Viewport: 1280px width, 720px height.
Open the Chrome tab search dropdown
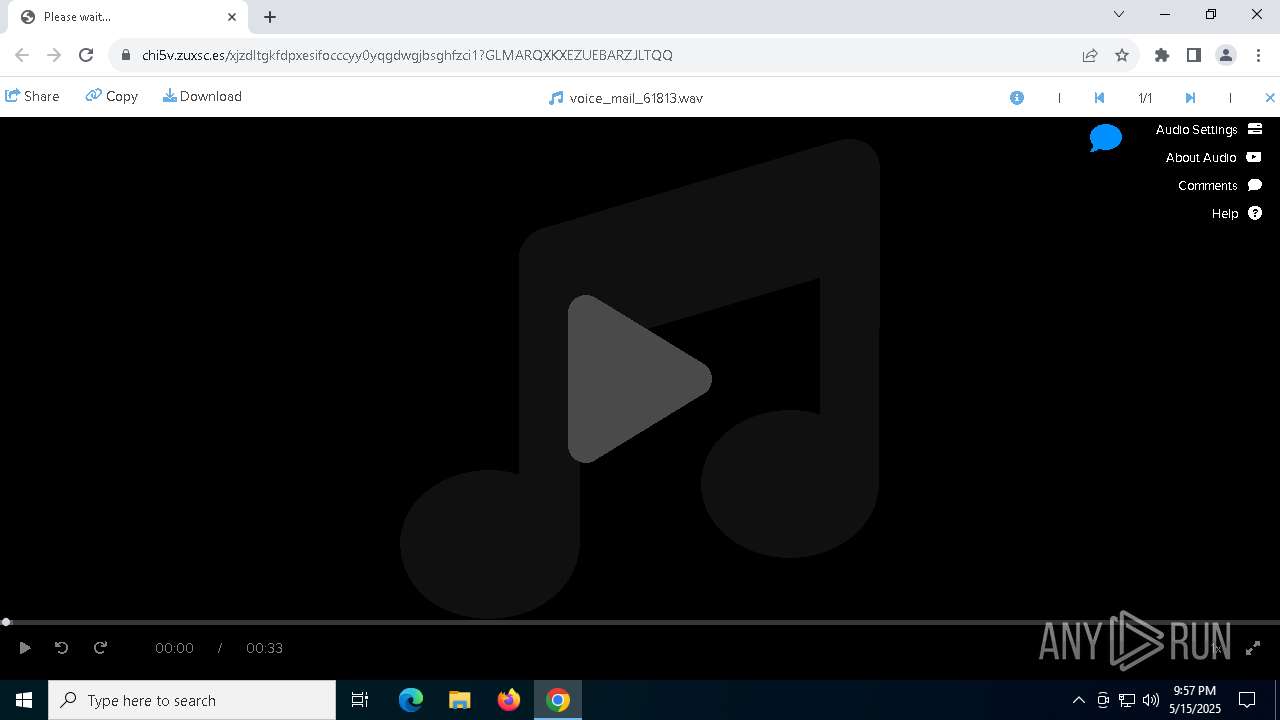point(1119,14)
